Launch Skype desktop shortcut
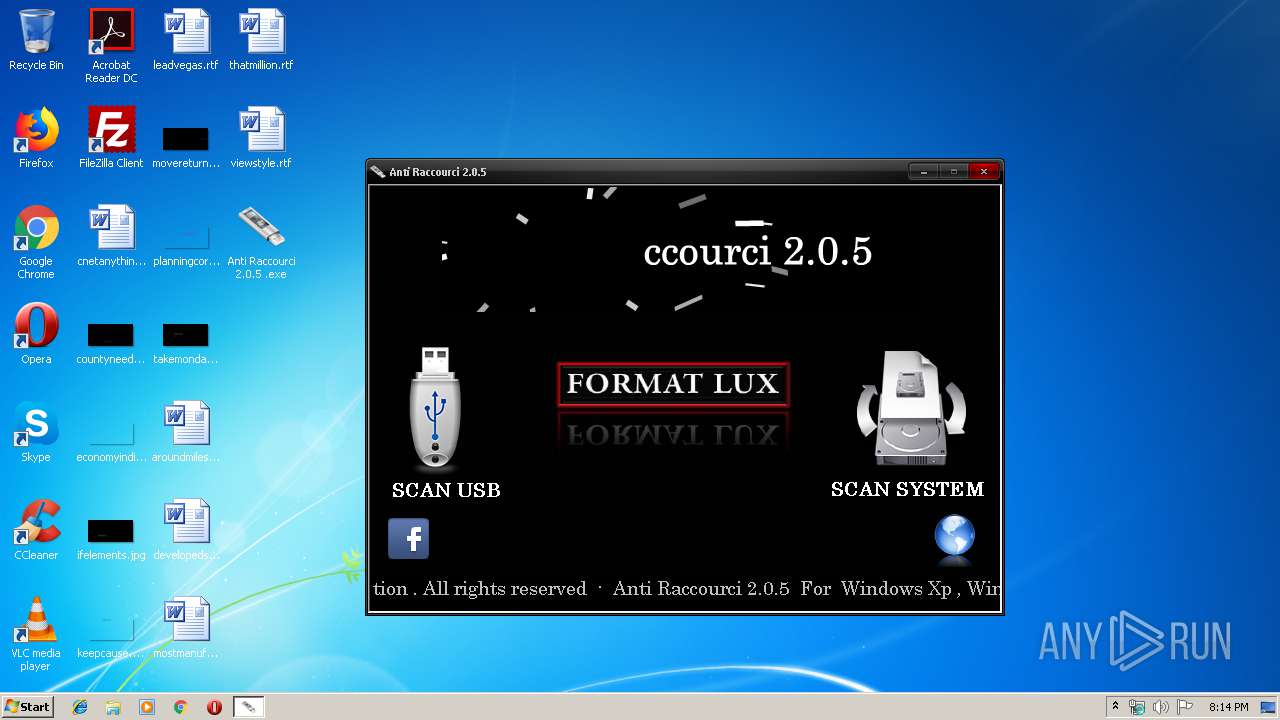1280x720 pixels. point(36,432)
